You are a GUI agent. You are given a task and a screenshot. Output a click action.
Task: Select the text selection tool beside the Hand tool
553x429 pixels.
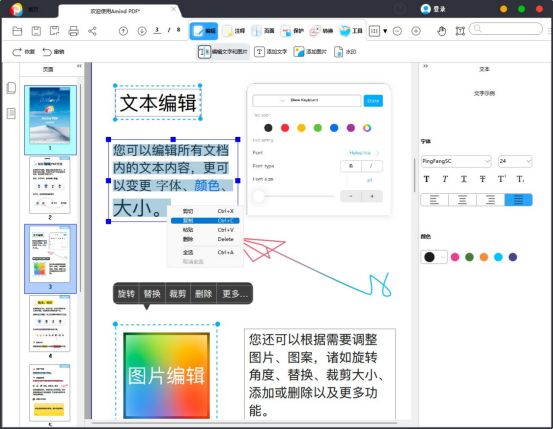tap(460, 31)
